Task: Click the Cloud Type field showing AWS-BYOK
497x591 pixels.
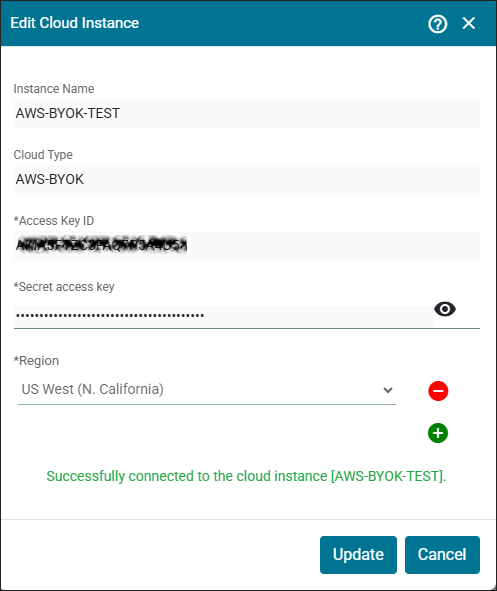Action: (x=247, y=179)
